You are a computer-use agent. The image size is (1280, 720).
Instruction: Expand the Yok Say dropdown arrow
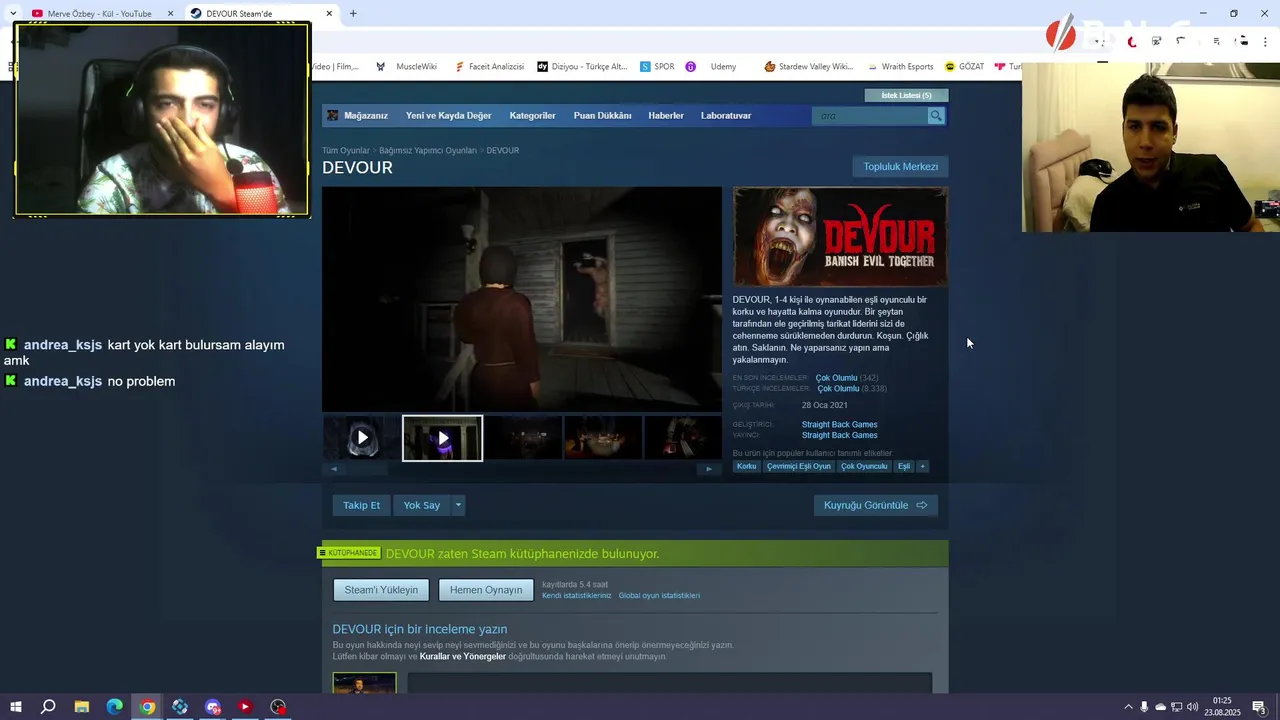[x=459, y=505]
